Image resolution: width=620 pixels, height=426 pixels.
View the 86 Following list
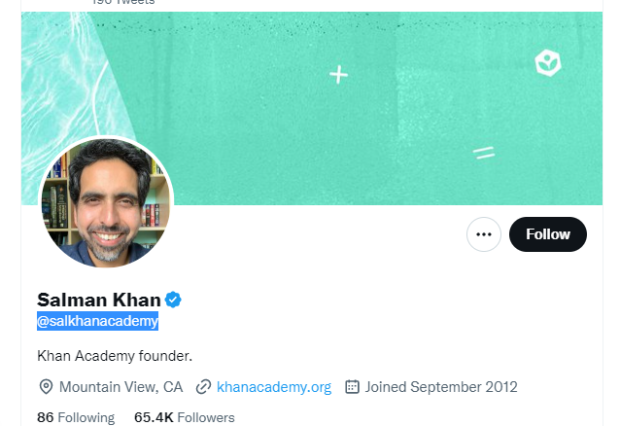tap(76, 417)
